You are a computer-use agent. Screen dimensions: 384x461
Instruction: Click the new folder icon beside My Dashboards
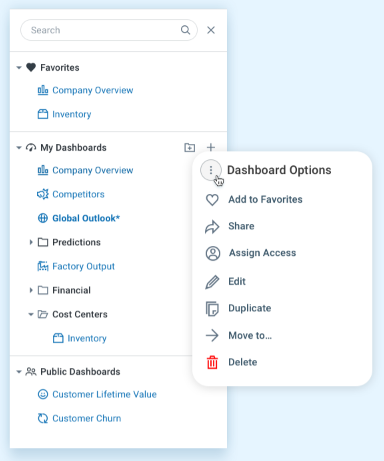point(190,147)
